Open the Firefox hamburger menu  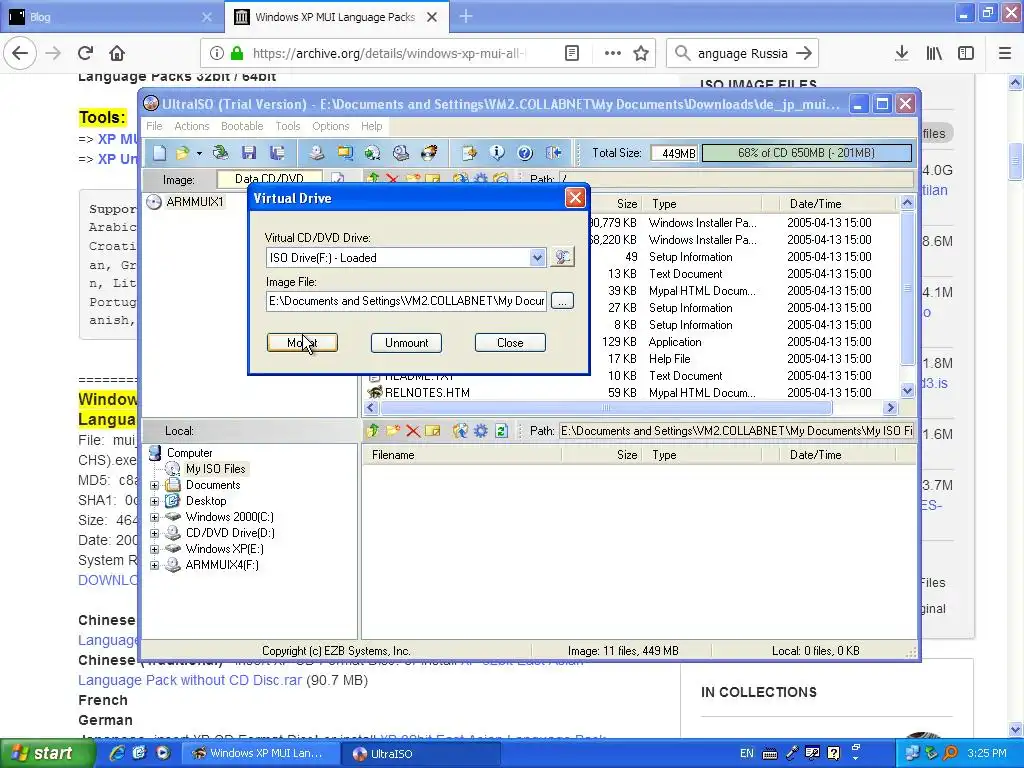pos(1004,54)
